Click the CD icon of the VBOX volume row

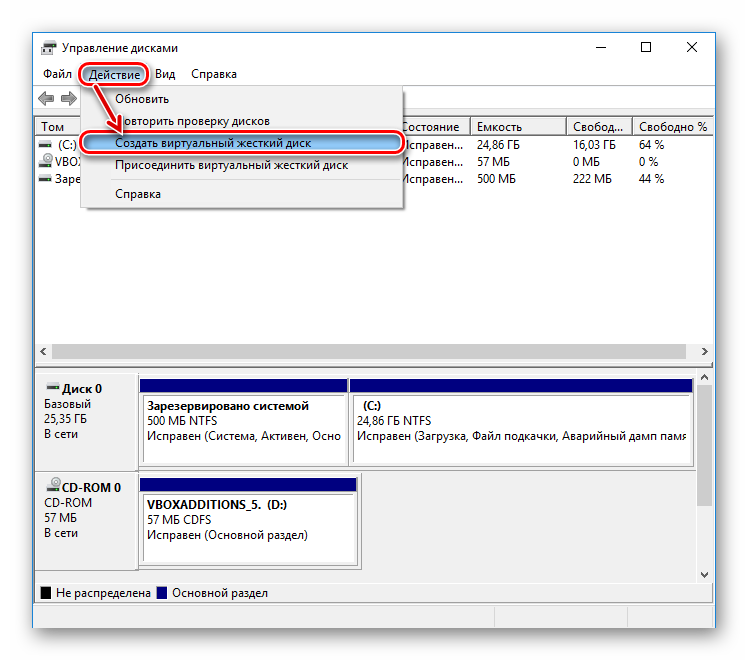tap(45, 161)
